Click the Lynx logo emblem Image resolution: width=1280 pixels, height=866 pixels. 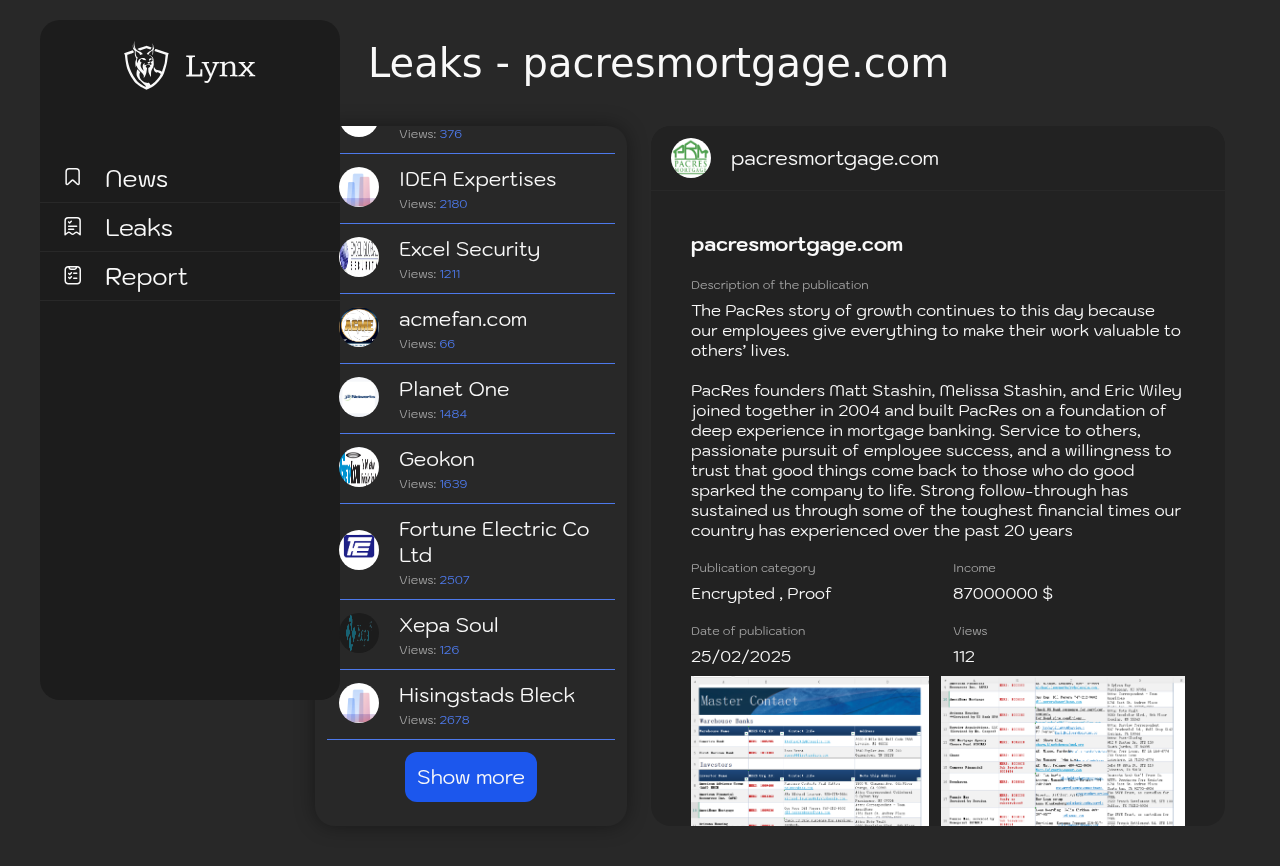point(147,66)
